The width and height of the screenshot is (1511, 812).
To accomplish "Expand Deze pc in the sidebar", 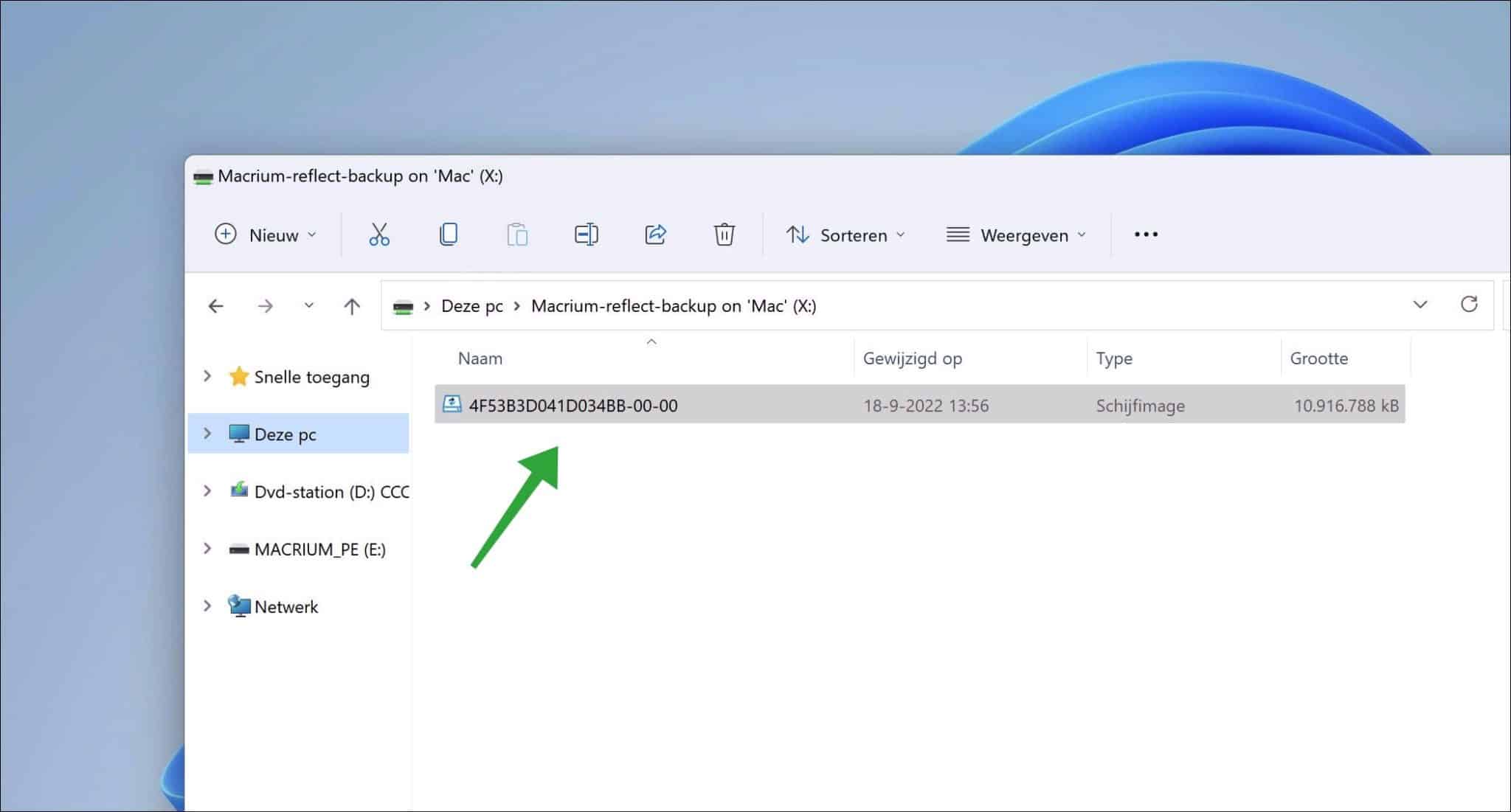I will coord(207,434).
